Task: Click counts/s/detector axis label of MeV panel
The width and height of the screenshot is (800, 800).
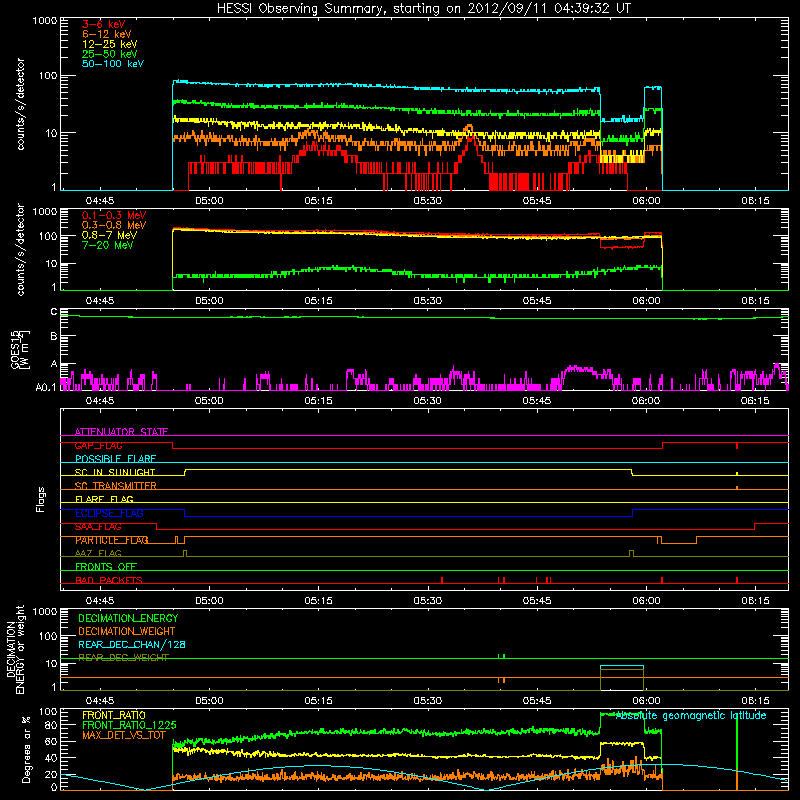Action: click(x=20, y=249)
